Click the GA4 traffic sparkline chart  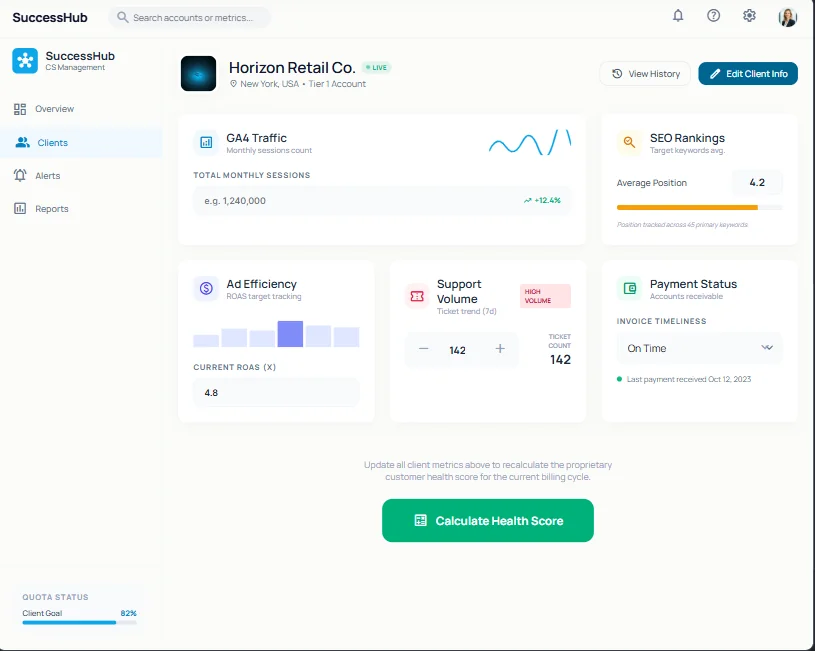[x=530, y=142]
